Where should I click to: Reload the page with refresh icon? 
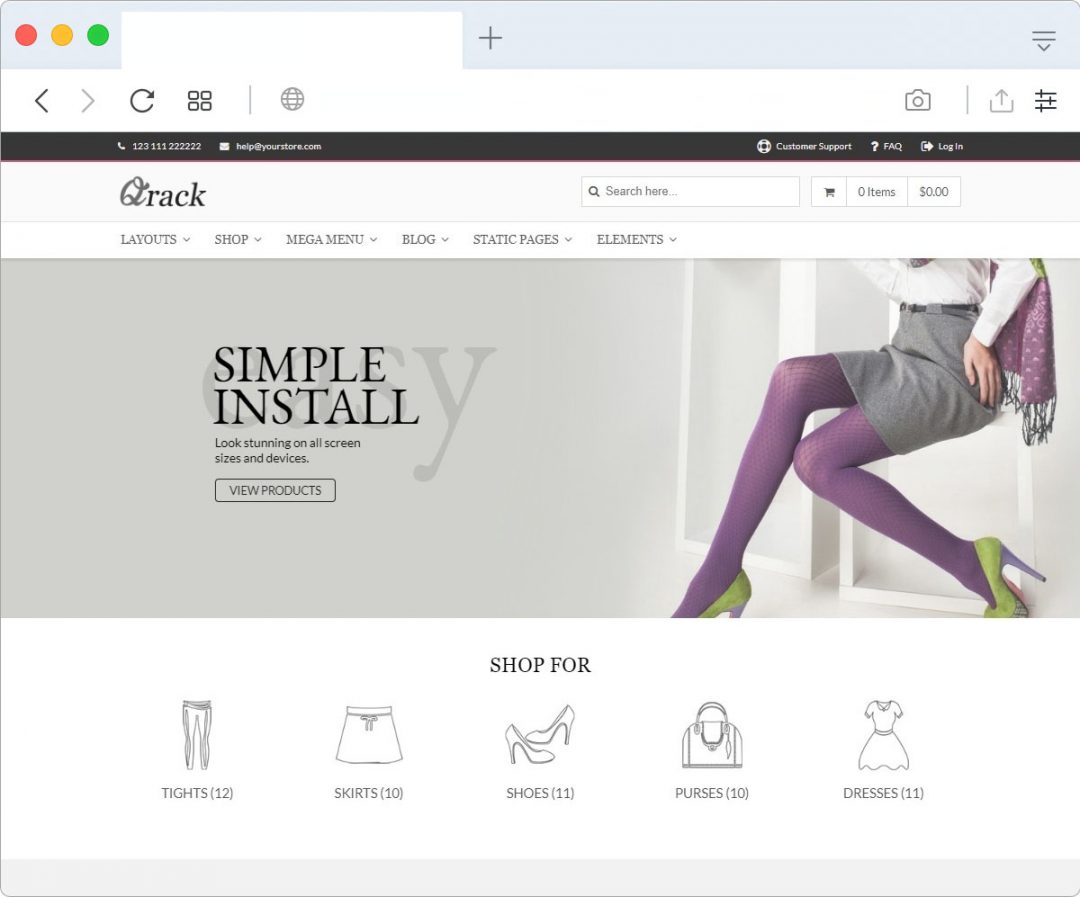pyautogui.click(x=142, y=100)
